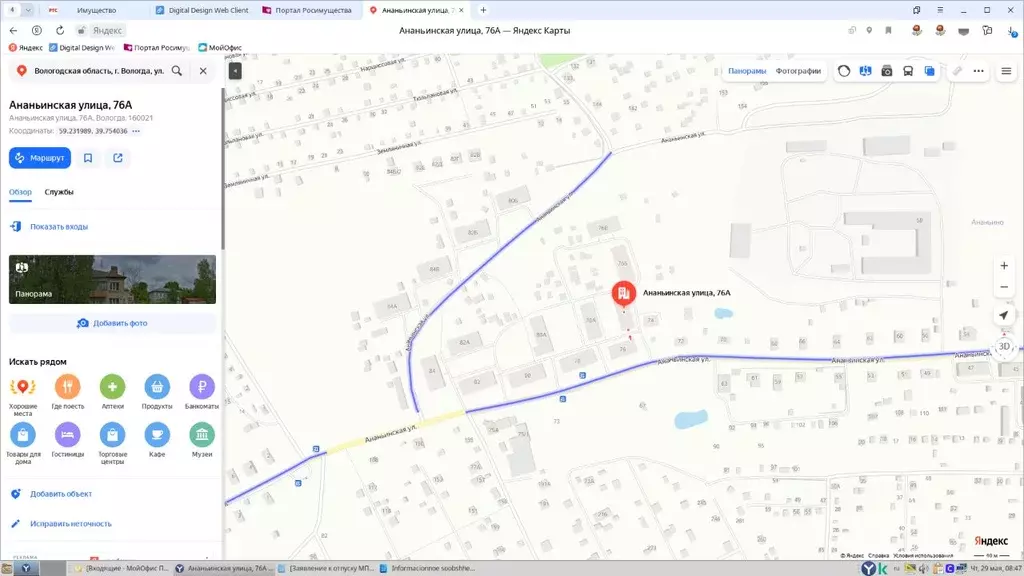Zoom in the map with plus
The height and width of the screenshot is (576, 1024).
click(x=1004, y=265)
